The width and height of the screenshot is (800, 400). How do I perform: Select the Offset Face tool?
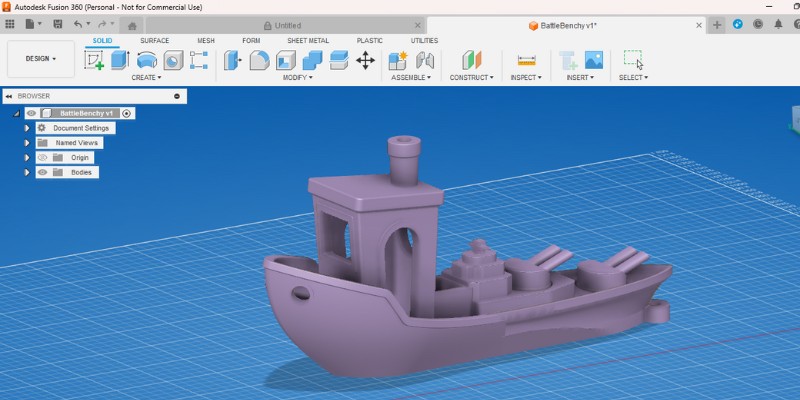(x=339, y=60)
